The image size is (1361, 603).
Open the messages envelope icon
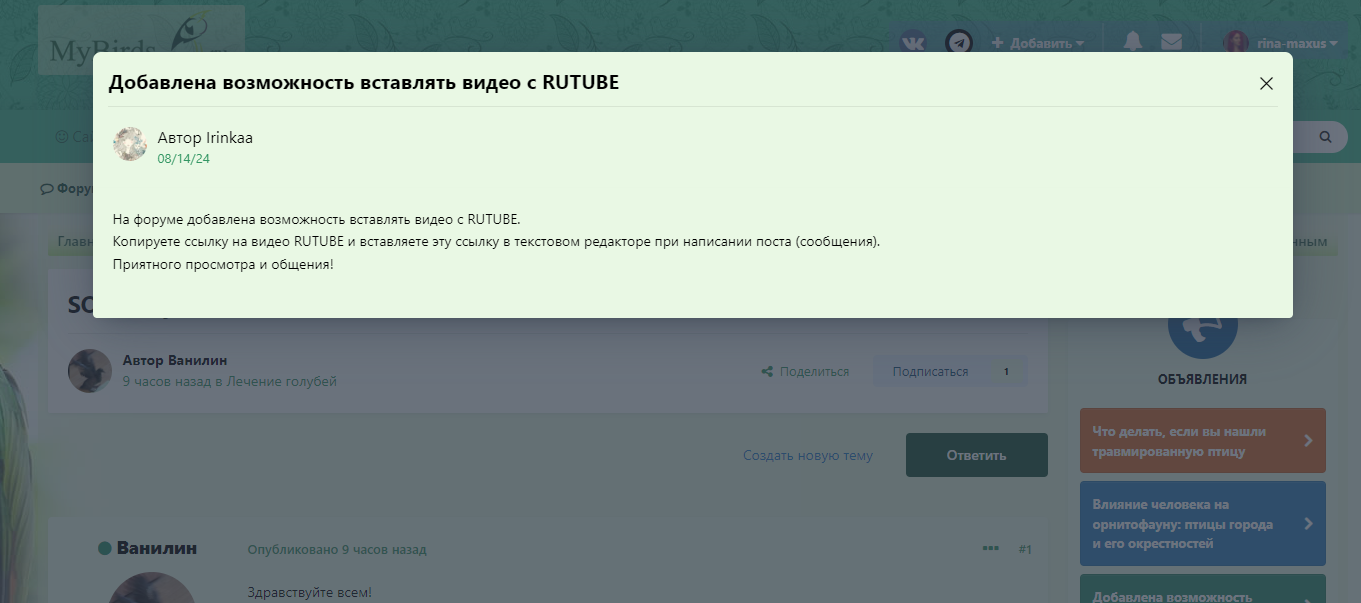(1171, 42)
